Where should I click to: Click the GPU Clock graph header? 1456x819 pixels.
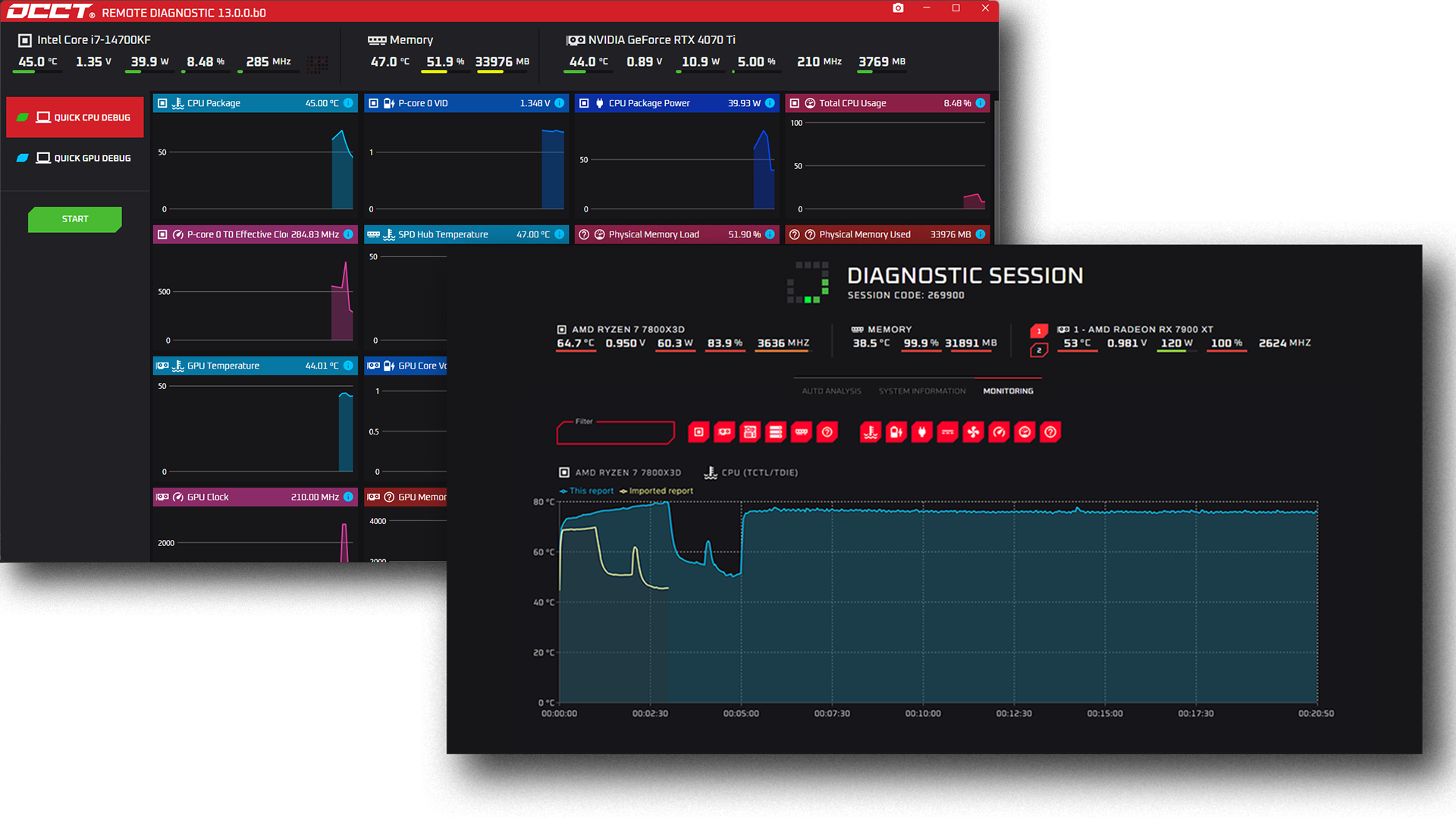256,497
